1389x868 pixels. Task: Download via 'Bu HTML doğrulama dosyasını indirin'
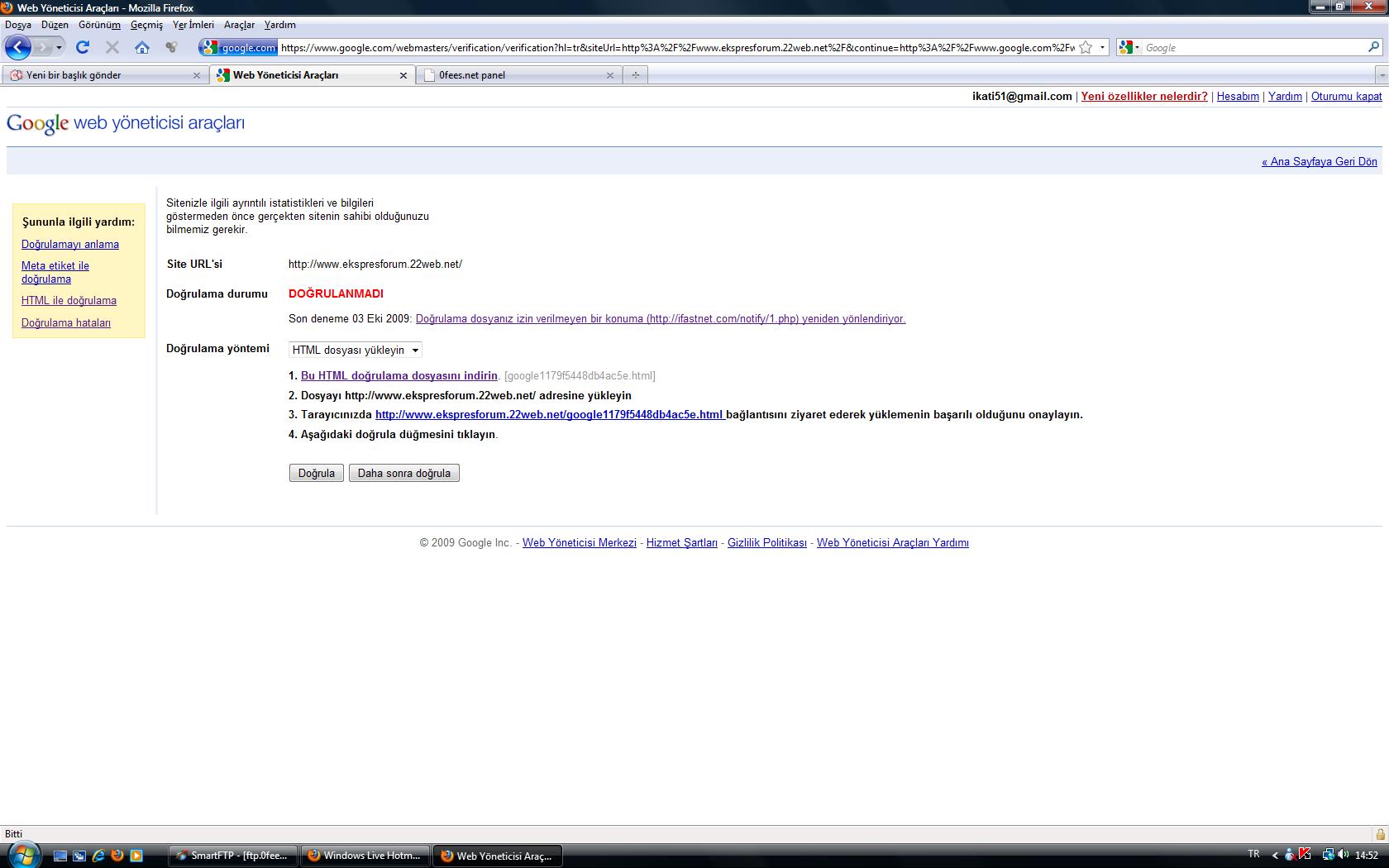point(399,375)
